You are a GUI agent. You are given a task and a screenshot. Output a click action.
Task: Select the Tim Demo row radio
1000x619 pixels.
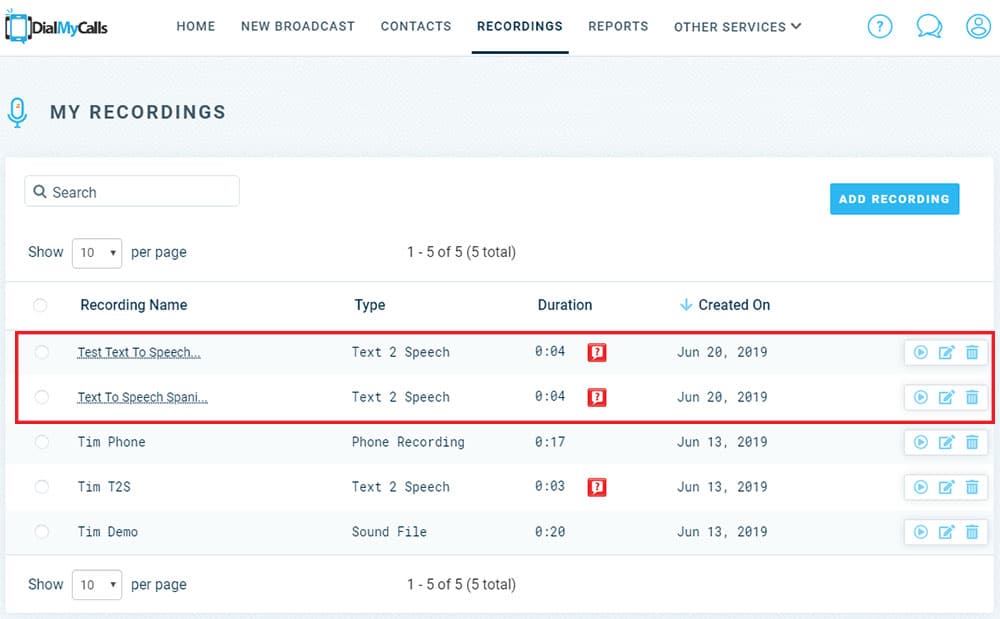coord(41,532)
